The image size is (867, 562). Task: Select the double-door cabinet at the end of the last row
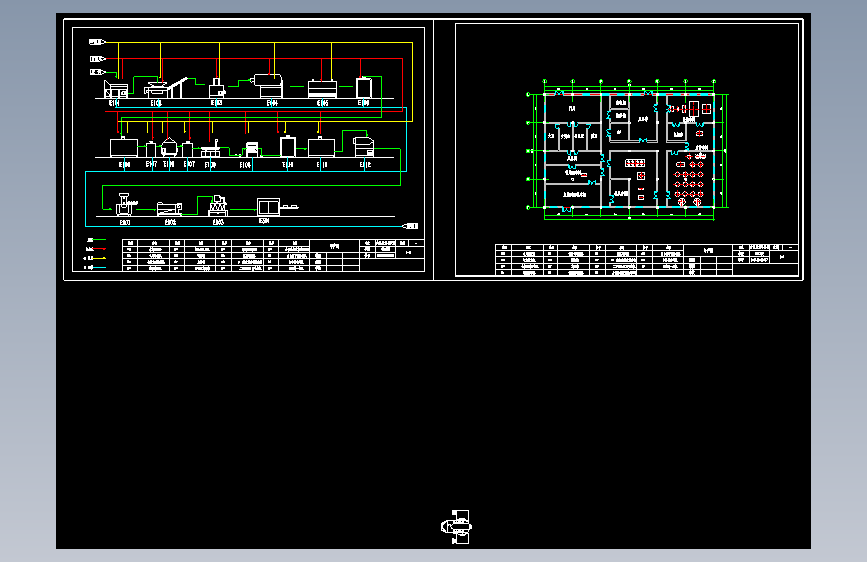269,207
